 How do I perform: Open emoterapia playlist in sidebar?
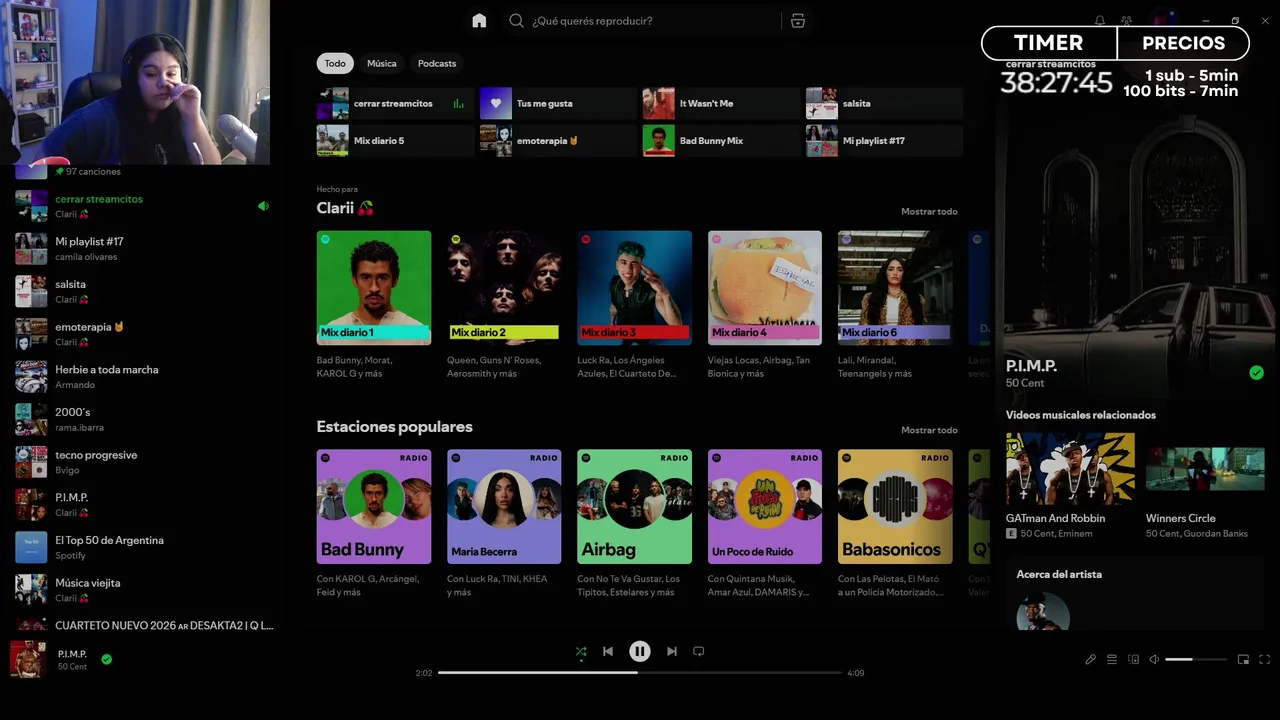coord(144,334)
